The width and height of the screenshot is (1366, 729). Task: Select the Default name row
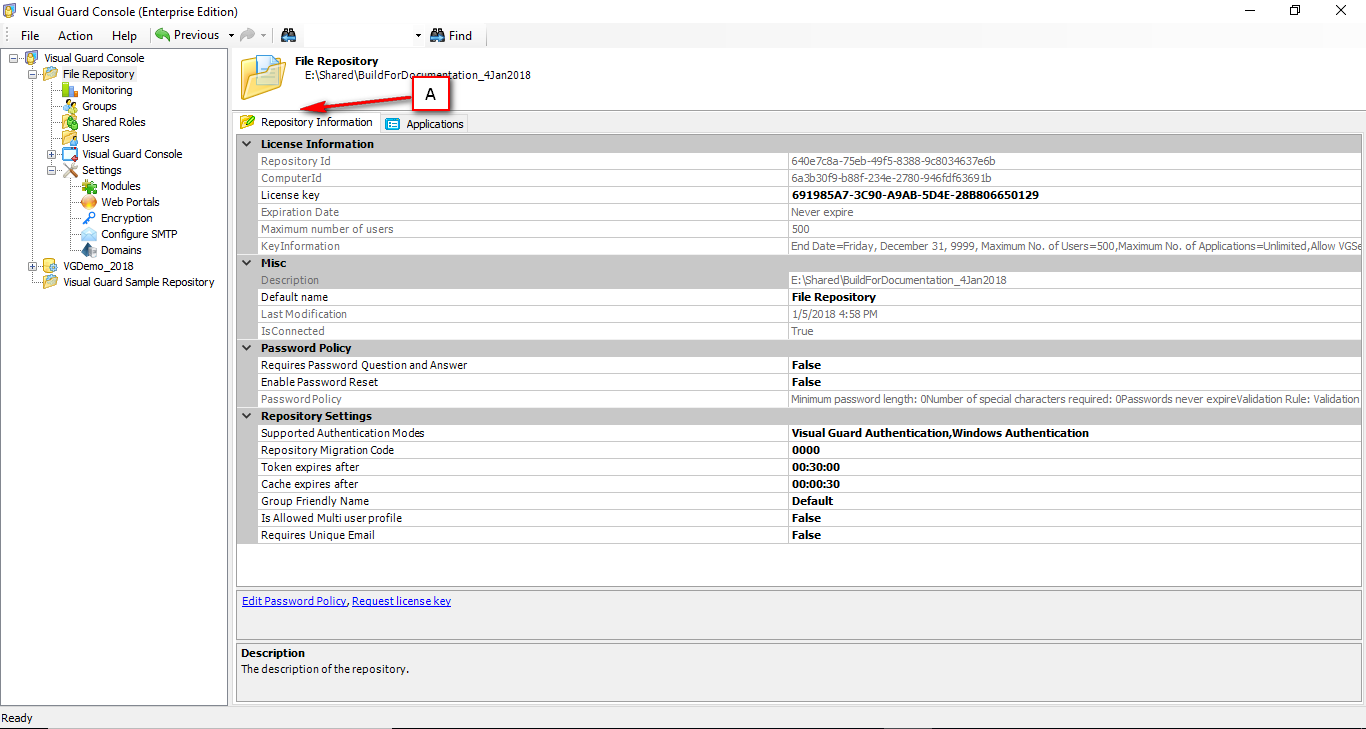pos(810,297)
